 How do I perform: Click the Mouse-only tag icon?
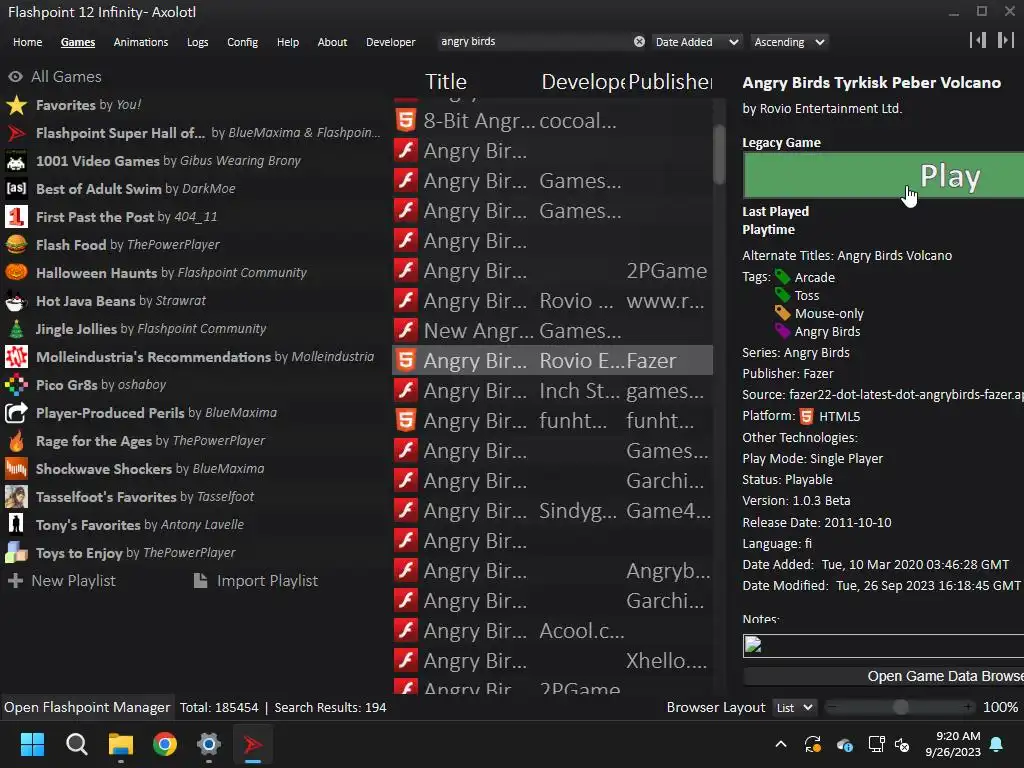(782, 313)
